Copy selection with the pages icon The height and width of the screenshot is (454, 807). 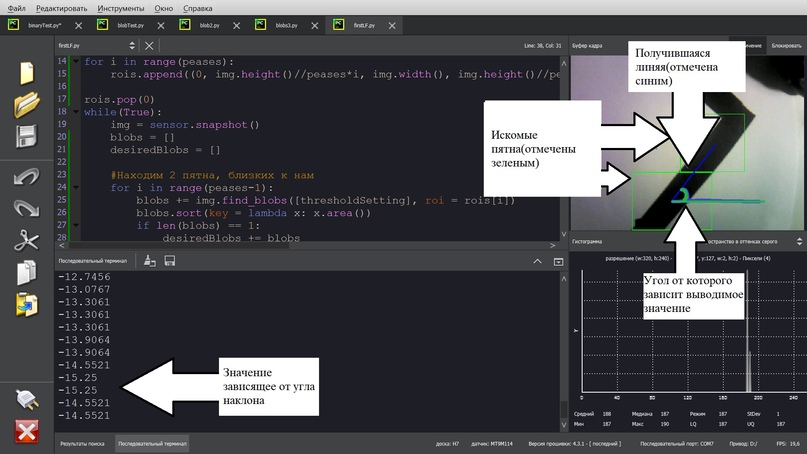point(26,272)
